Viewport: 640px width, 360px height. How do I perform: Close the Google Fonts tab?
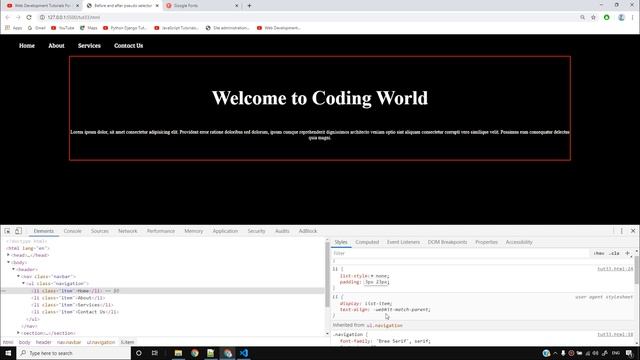click(x=236, y=6)
